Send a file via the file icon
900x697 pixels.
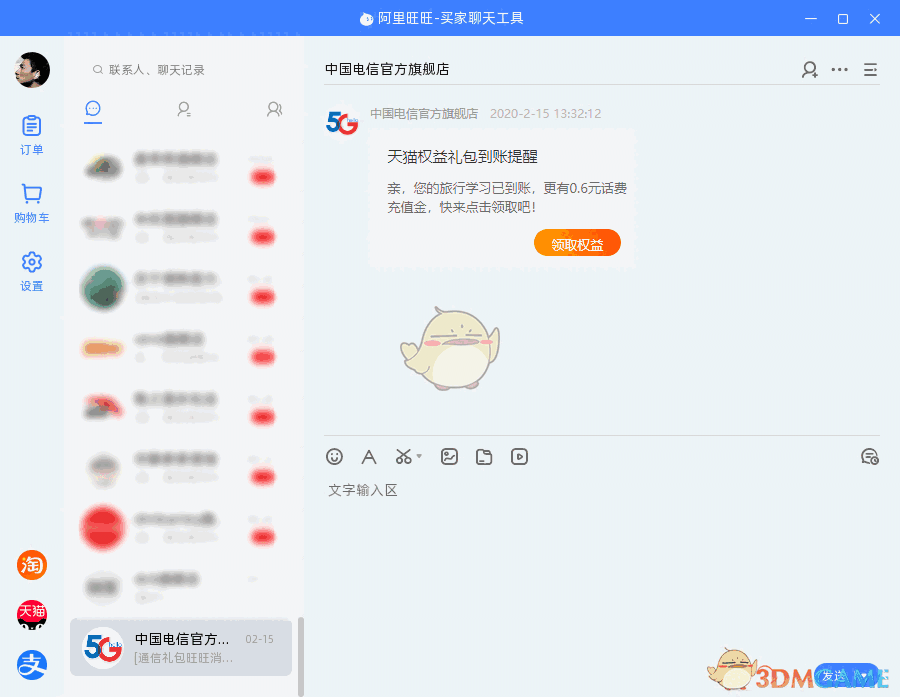[484, 457]
